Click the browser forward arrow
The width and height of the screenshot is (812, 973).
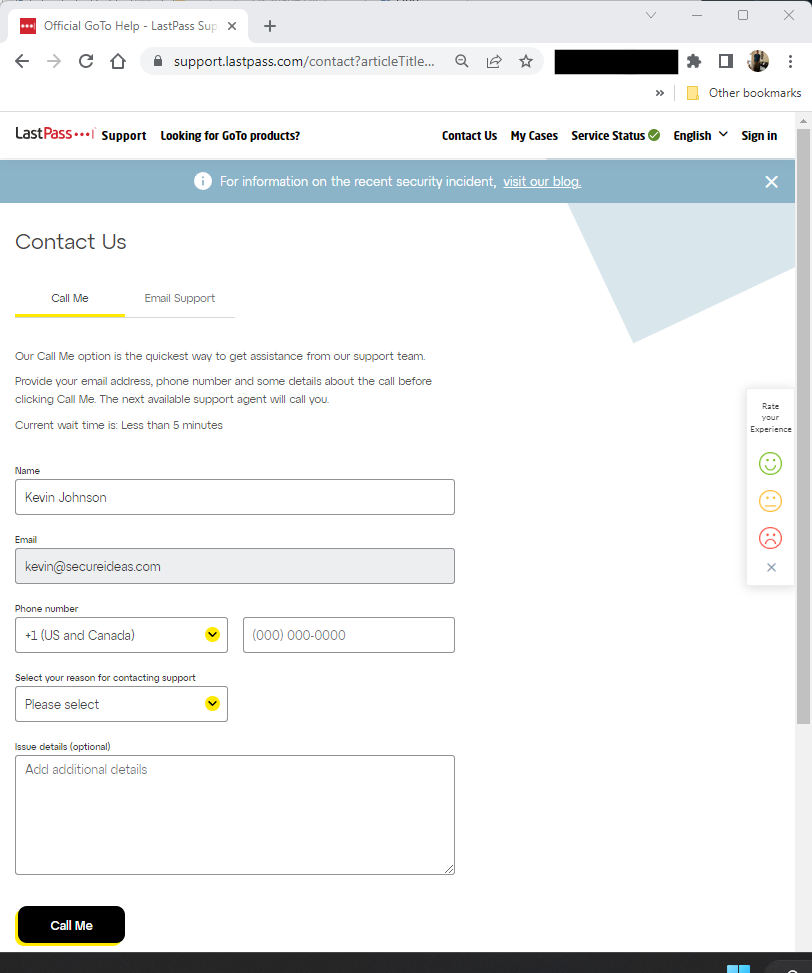coord(54,61)
